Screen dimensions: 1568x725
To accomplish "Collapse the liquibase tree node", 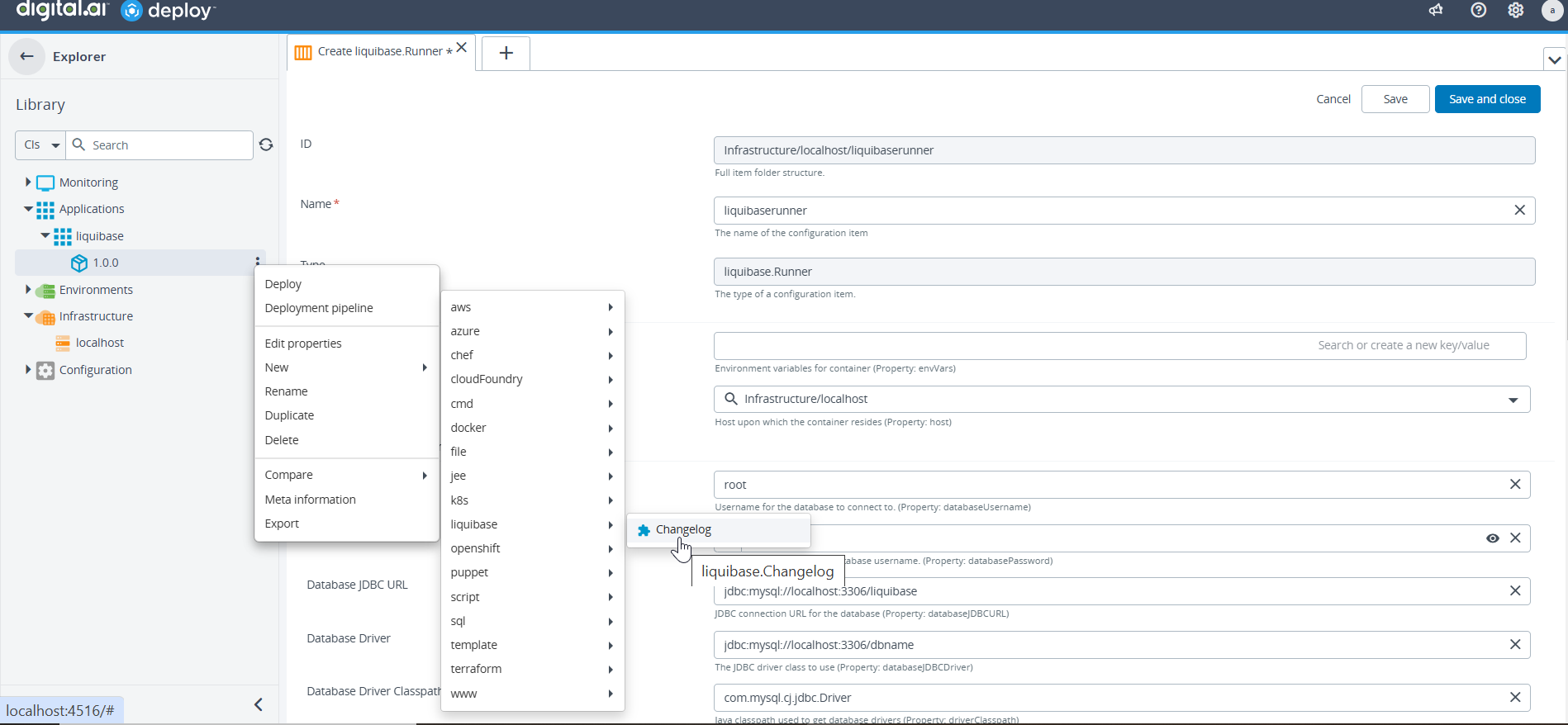I will pyautogui.click(x=45, y=235).
